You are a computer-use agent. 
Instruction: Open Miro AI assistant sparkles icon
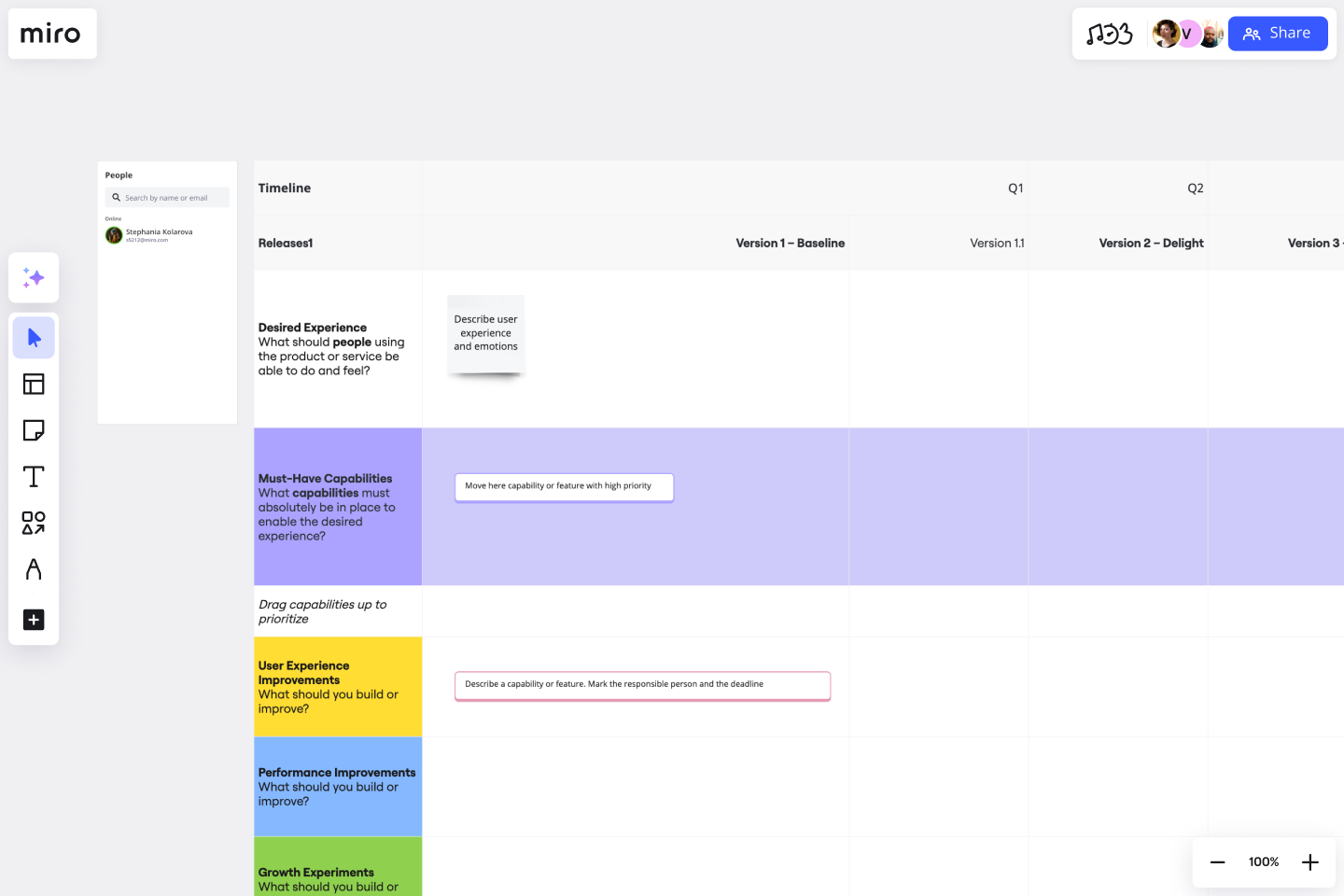pos(34,277)
